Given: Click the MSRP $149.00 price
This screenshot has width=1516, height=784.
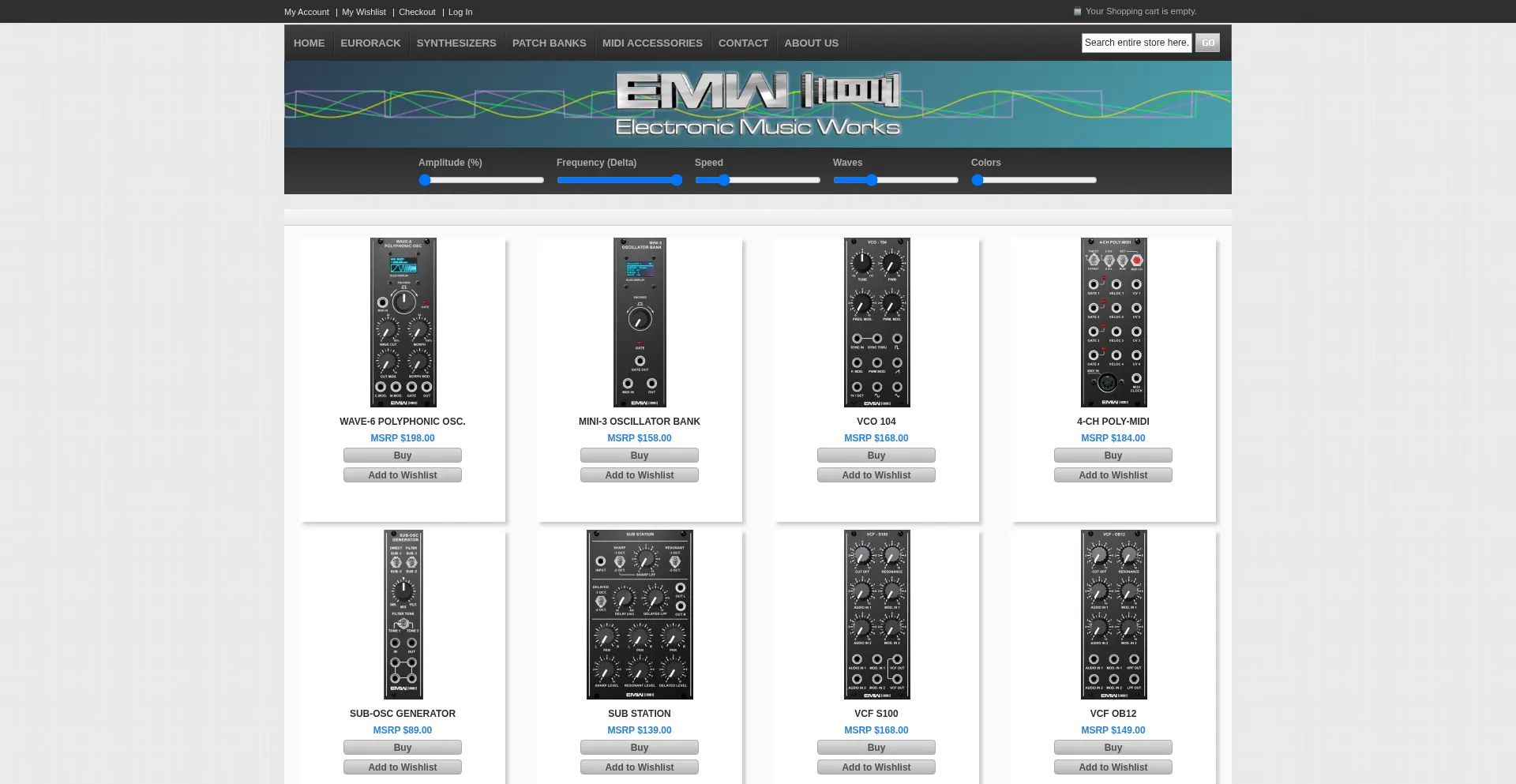Looking at the screenshot, I should coord(1113,730).
